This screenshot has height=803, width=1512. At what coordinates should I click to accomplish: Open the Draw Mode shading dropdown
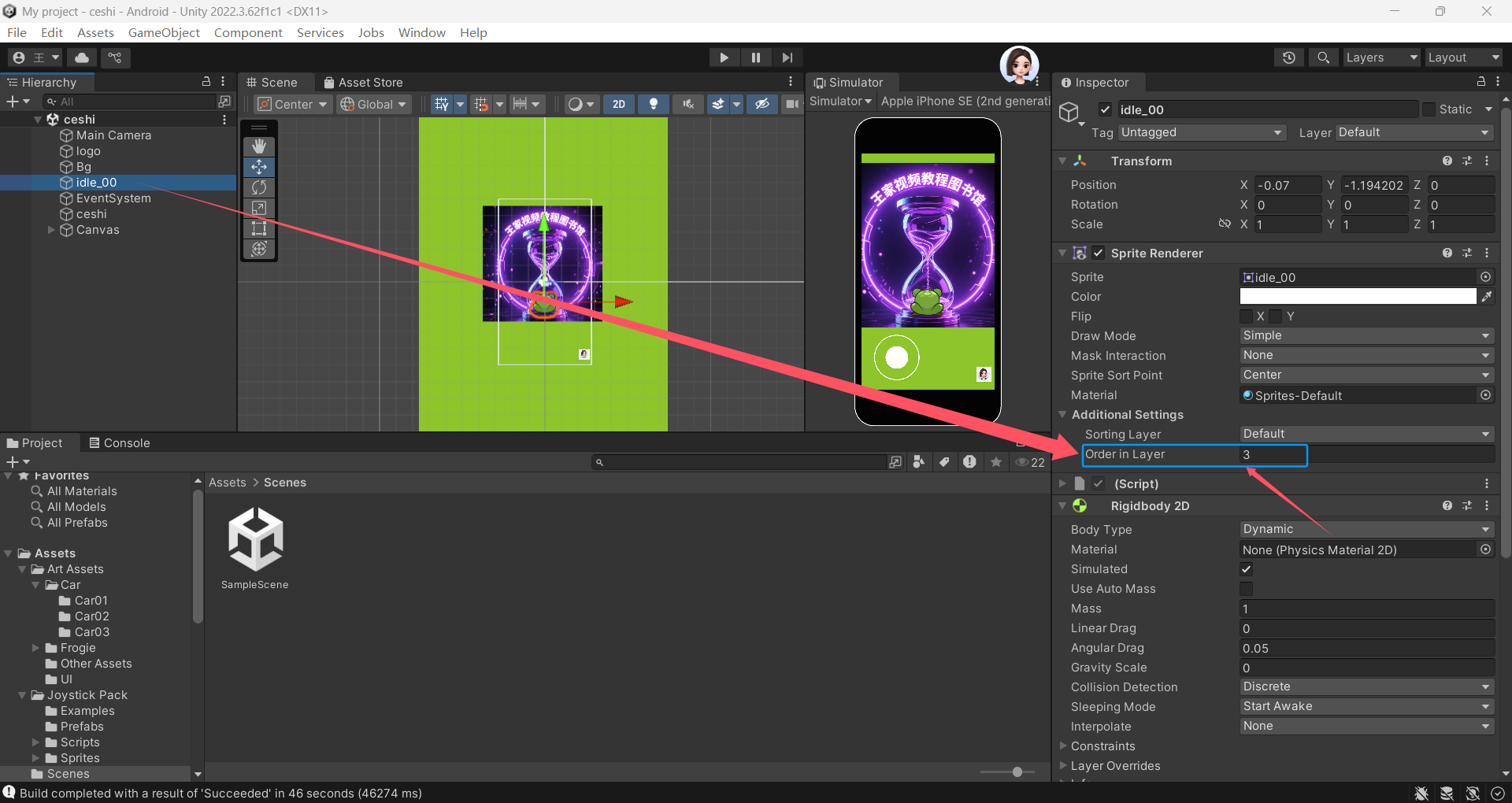[x=582, y=104]
